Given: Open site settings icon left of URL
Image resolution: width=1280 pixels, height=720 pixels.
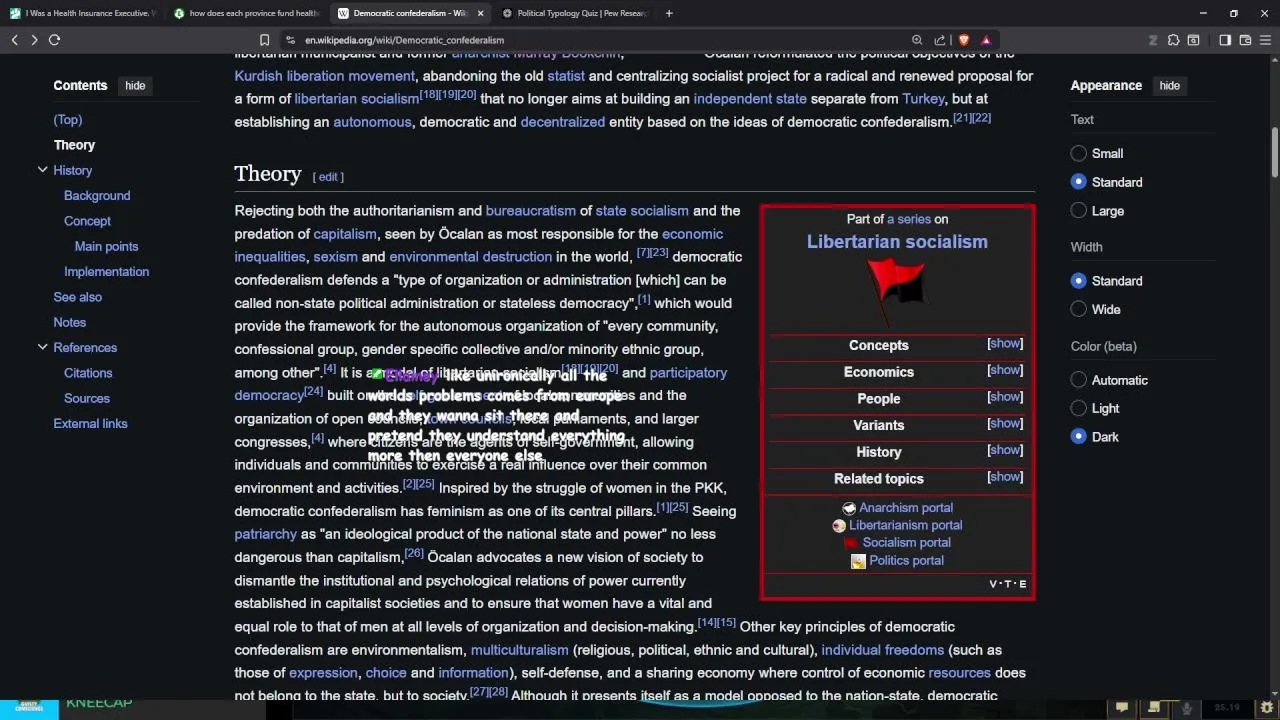Looking at the screenshot, I should click(x=290, y=40).
